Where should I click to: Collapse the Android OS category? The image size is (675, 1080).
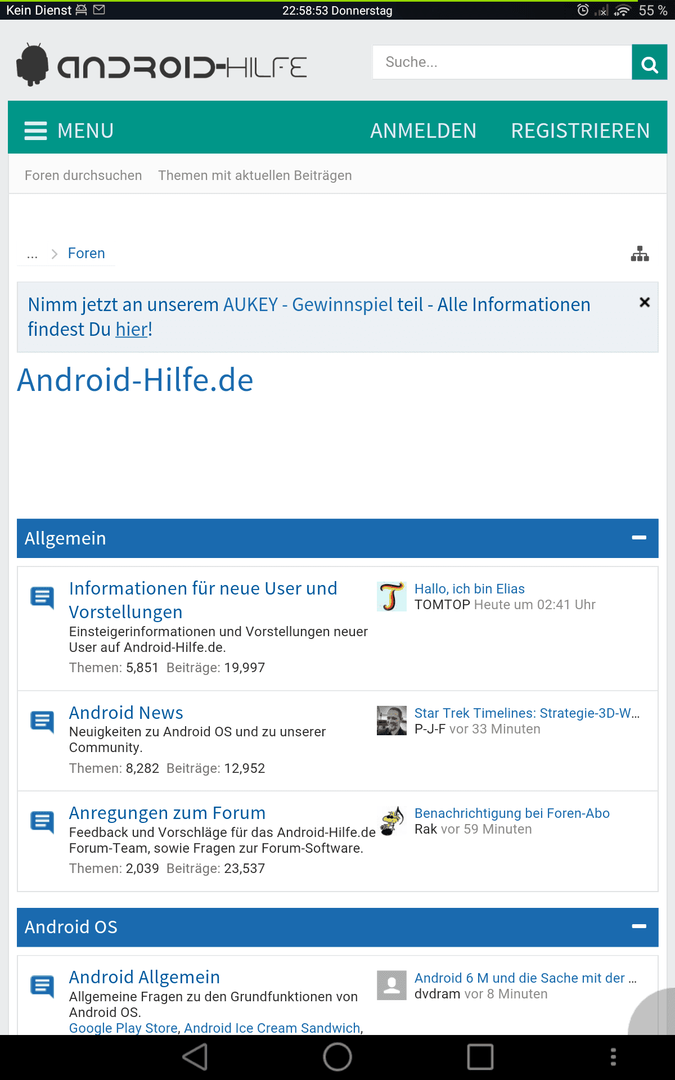[639, 926]
